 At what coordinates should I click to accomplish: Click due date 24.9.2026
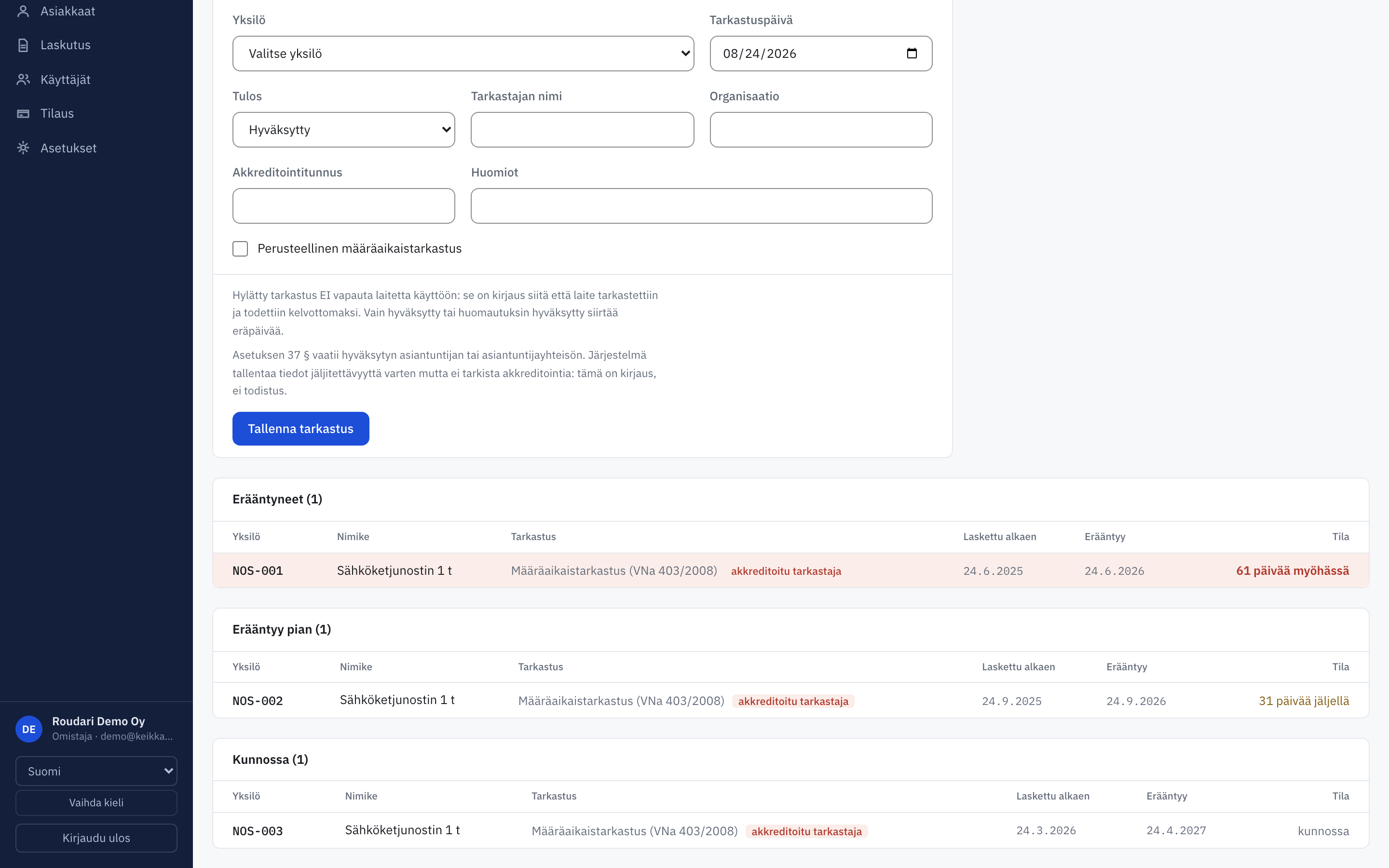click(x=1136, y=702)
